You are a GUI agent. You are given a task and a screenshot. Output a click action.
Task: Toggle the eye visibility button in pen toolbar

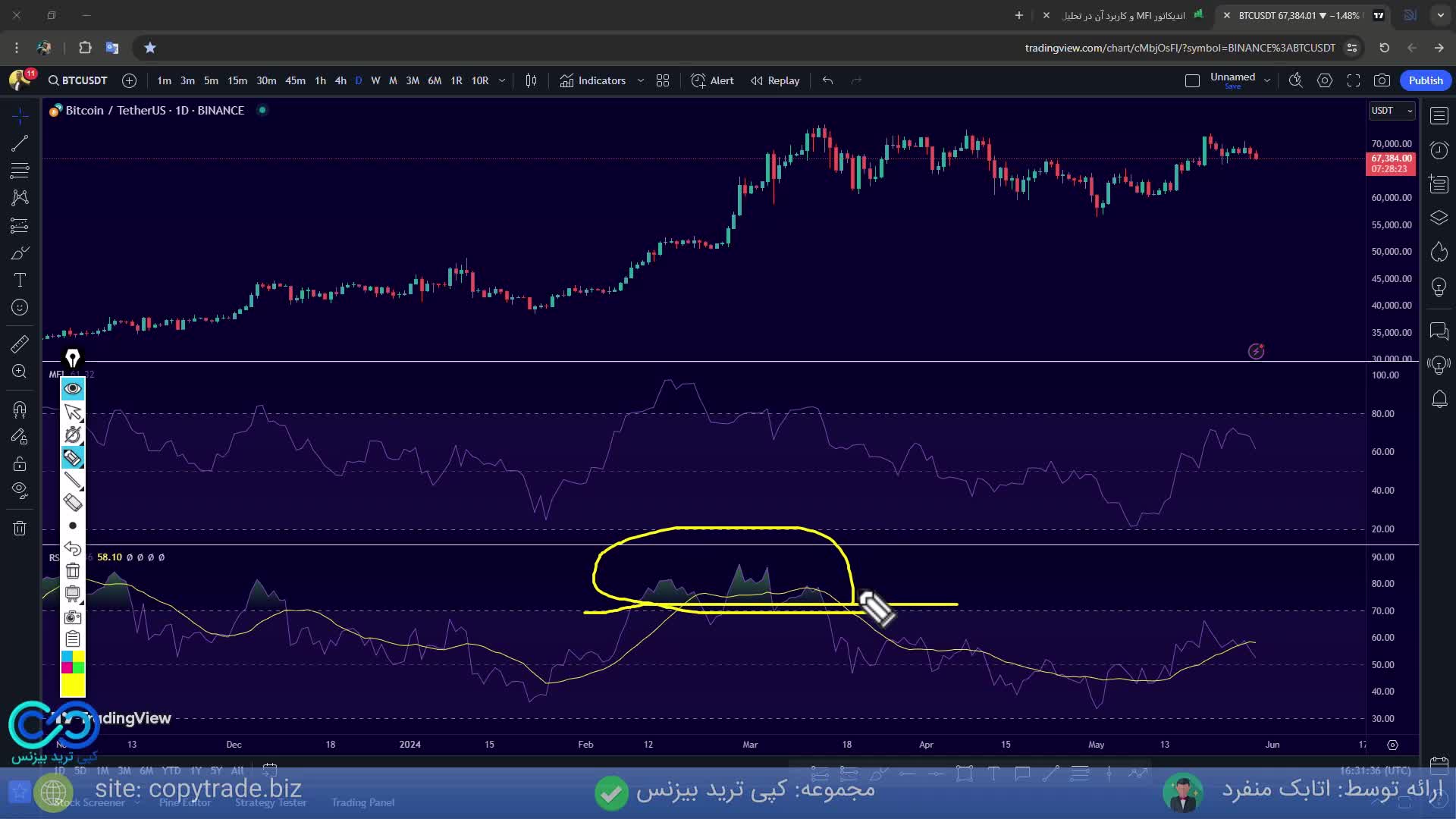point(73,388)
